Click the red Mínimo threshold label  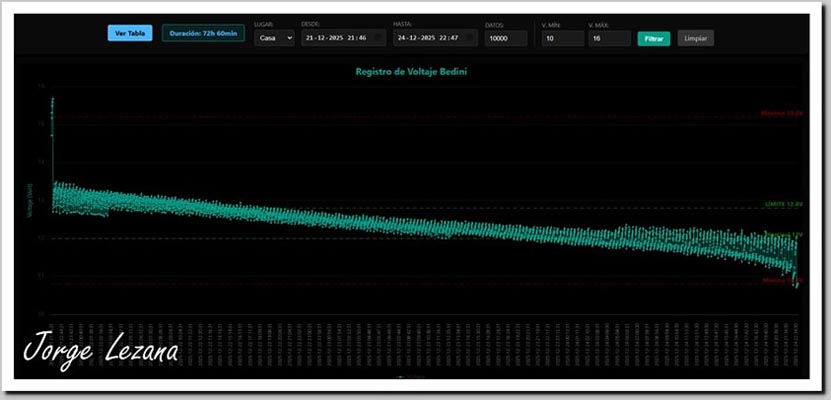point(781,281)
